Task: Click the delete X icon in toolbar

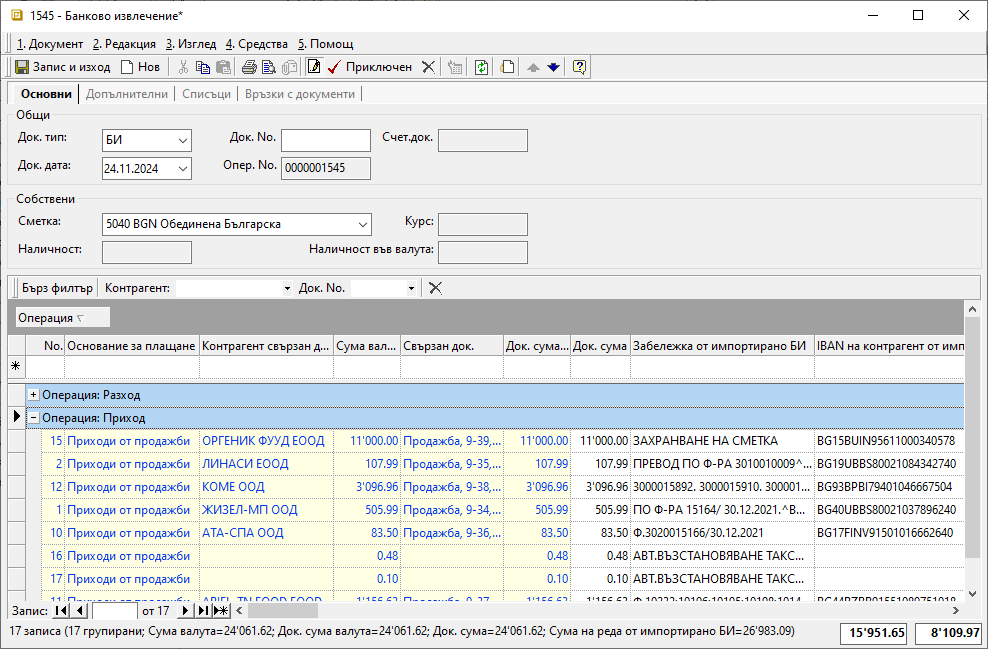Action: pyautogui.click(x=428, y=67)
